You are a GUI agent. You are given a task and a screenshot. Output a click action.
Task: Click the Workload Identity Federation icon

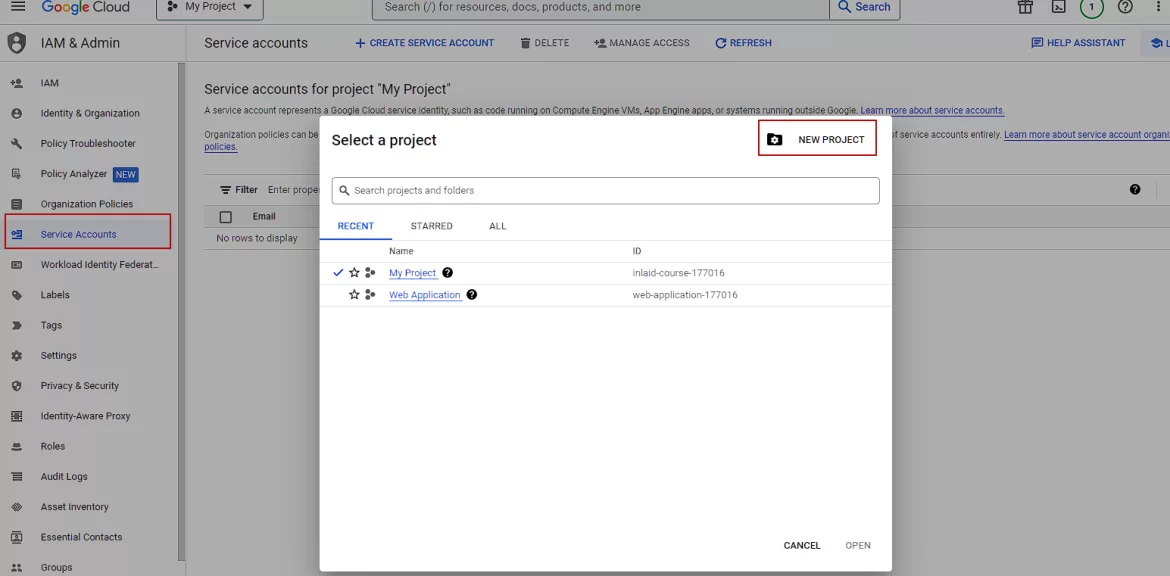tap(16, 265)
